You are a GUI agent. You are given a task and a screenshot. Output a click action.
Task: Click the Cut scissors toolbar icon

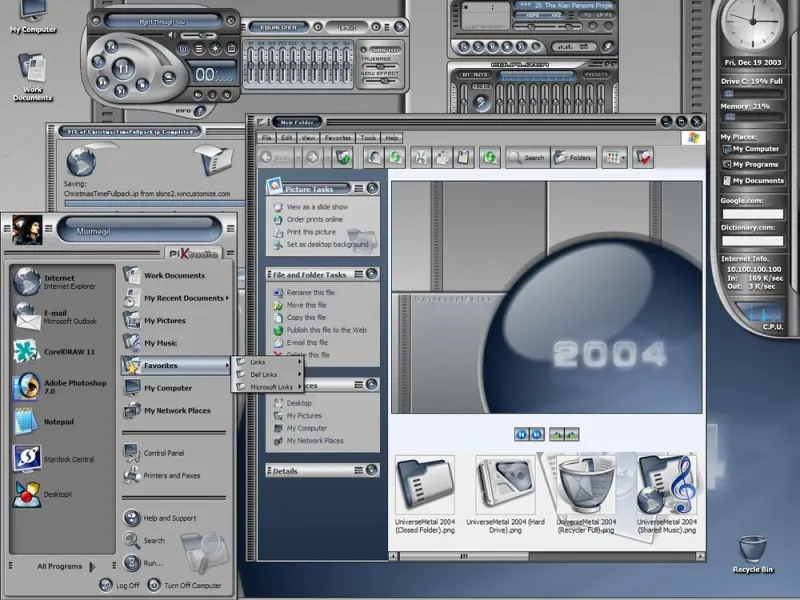click(x=420, y=157)
